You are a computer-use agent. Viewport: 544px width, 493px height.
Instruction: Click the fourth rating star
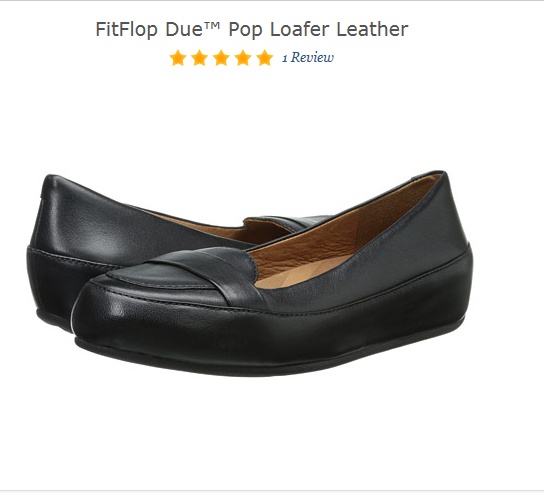[x=243, y=58]
